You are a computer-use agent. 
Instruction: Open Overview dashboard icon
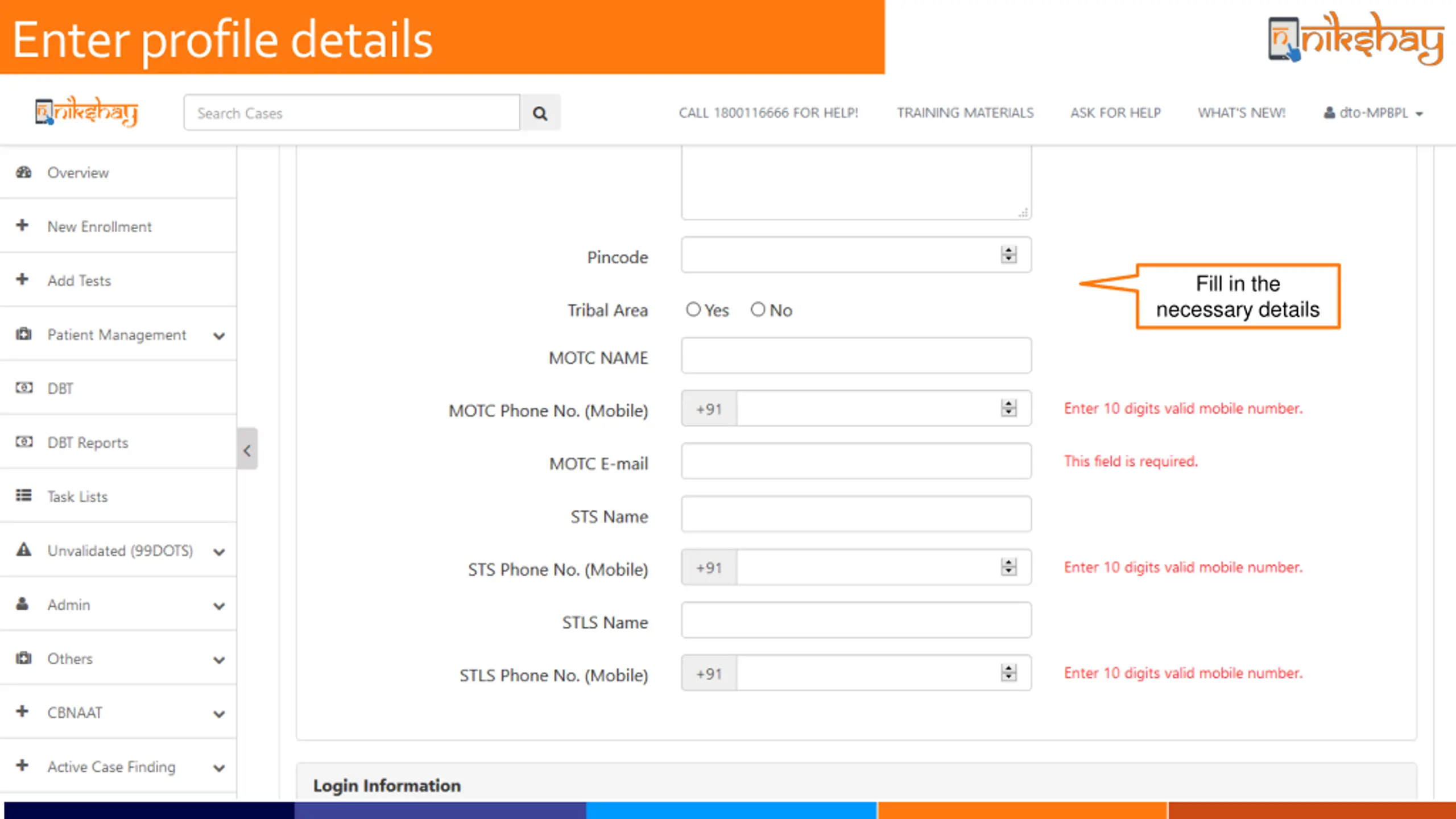click(x=23, y=172)
